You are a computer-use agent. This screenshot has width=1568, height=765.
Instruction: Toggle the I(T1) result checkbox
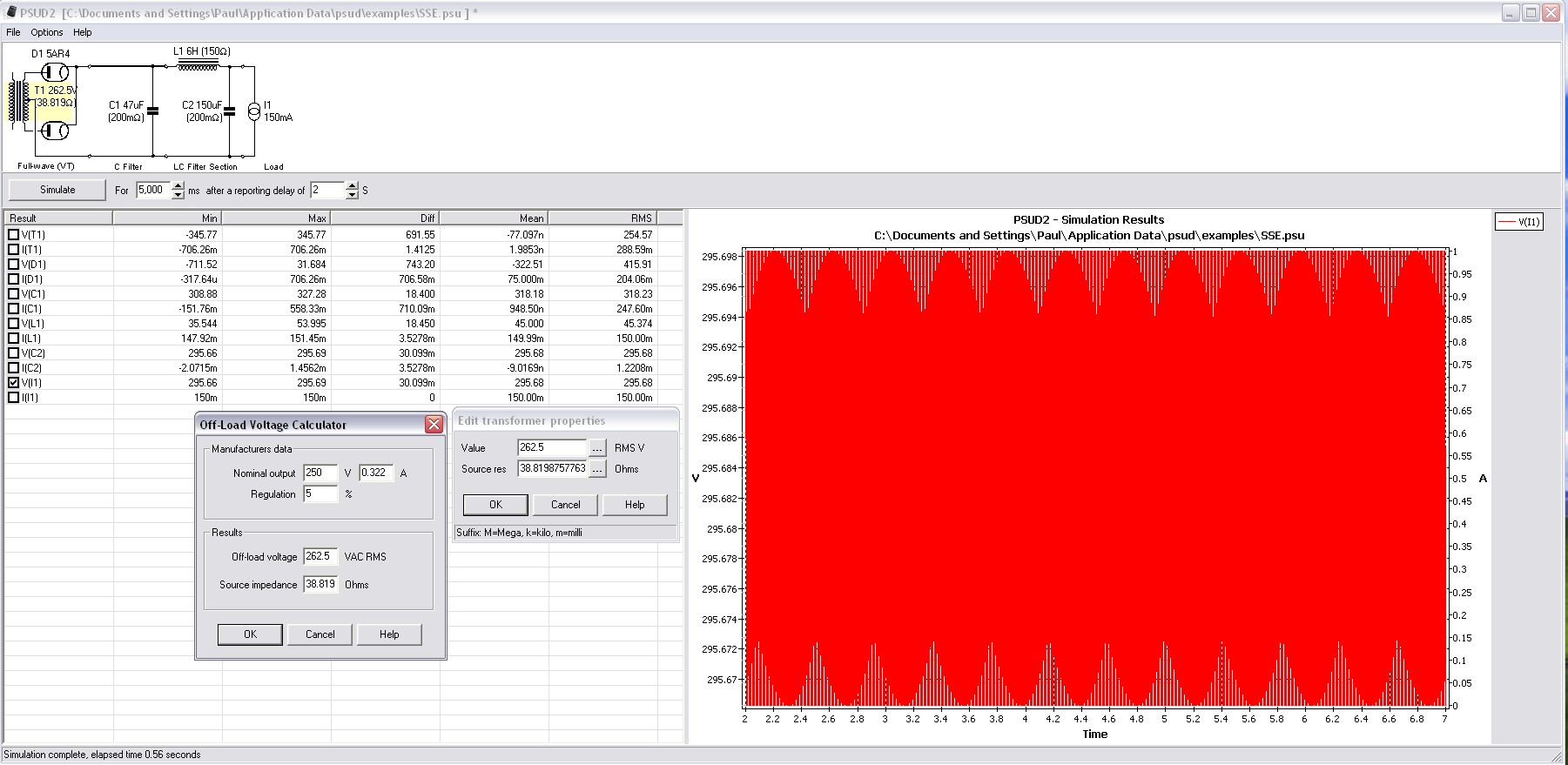pyautogui.click(x=13, y=250)
